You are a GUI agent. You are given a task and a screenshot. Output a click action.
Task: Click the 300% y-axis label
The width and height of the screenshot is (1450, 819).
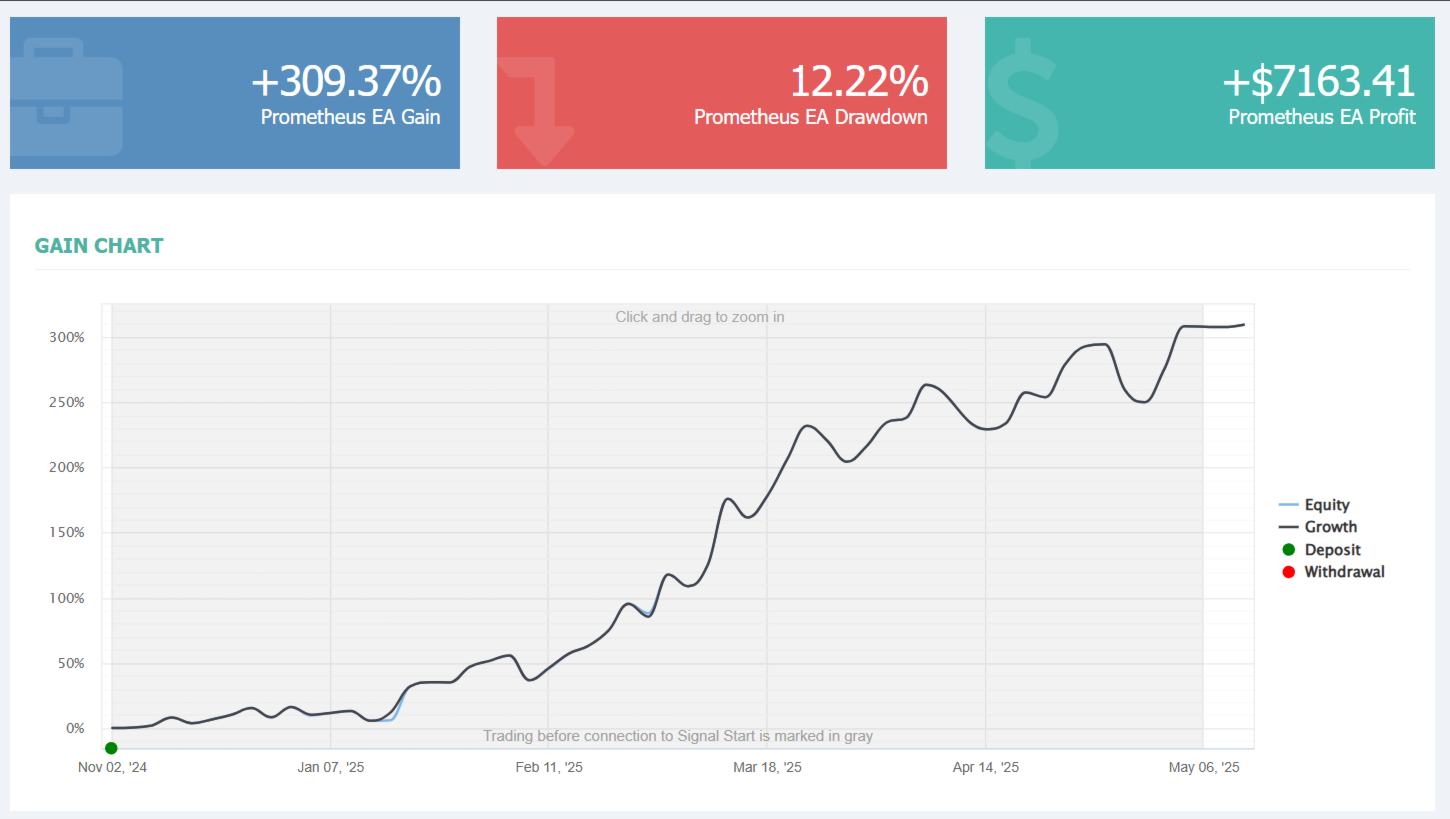point(67,337)
